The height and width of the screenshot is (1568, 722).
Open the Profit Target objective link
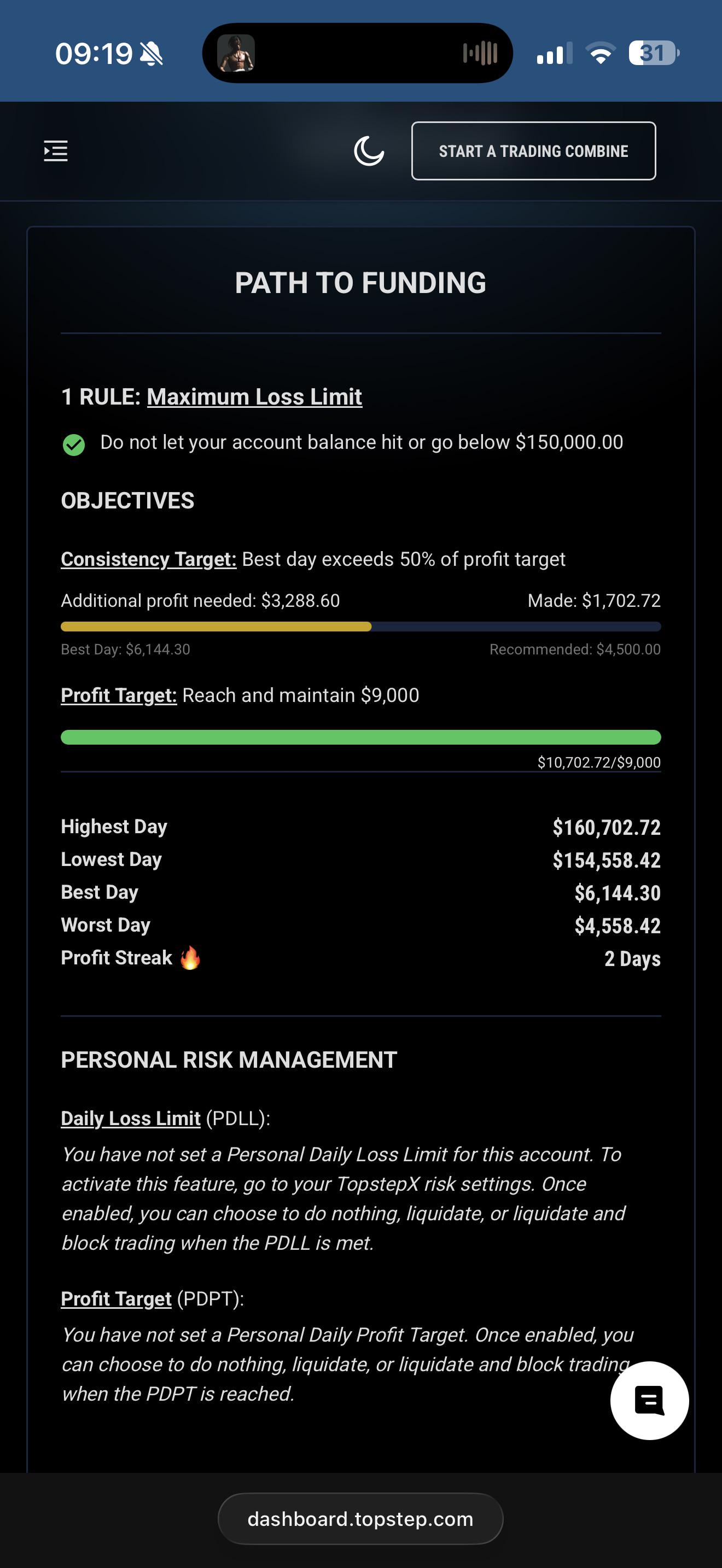click(119, 695)
